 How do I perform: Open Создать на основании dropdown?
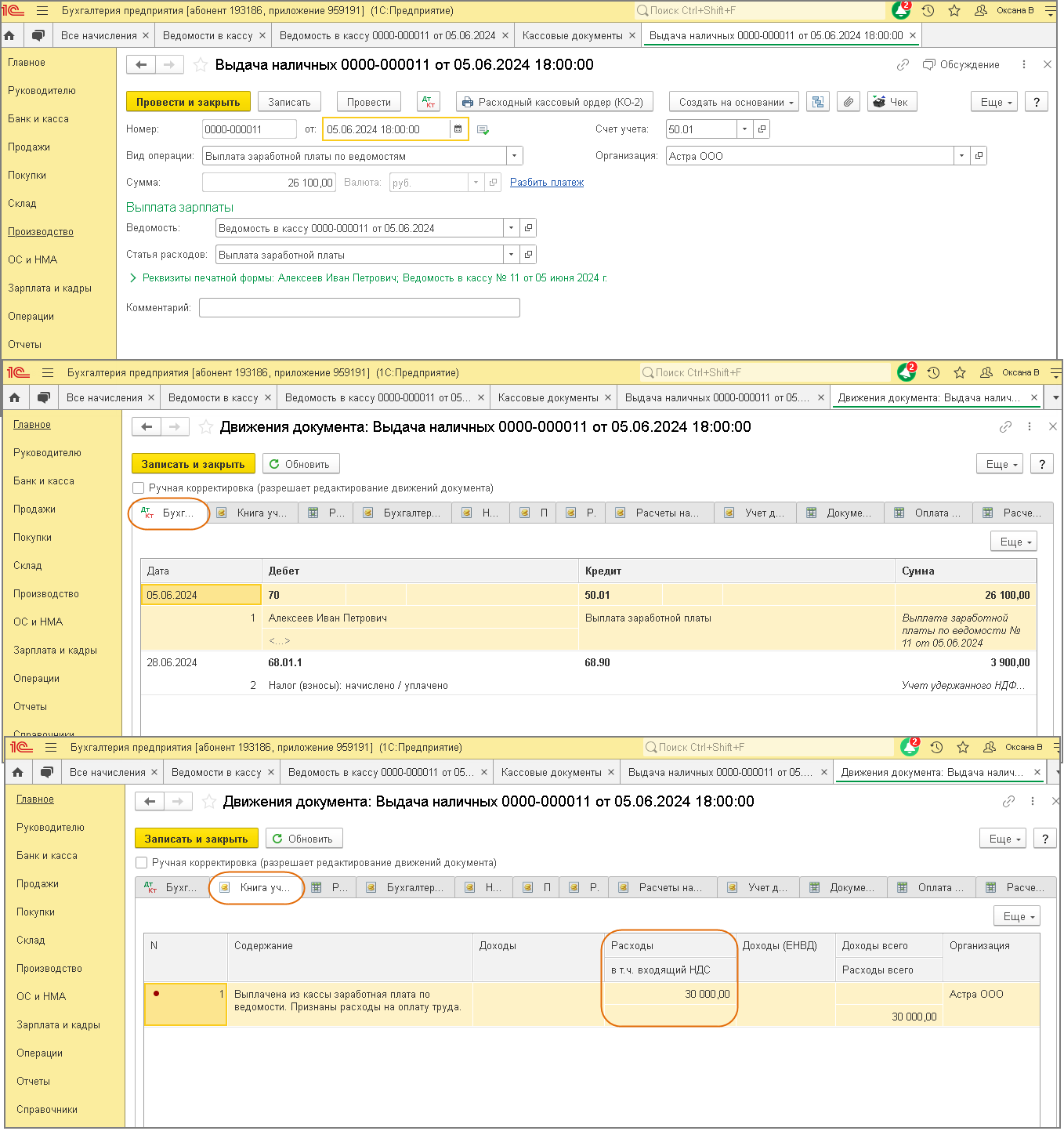click(x=734, y=102)
